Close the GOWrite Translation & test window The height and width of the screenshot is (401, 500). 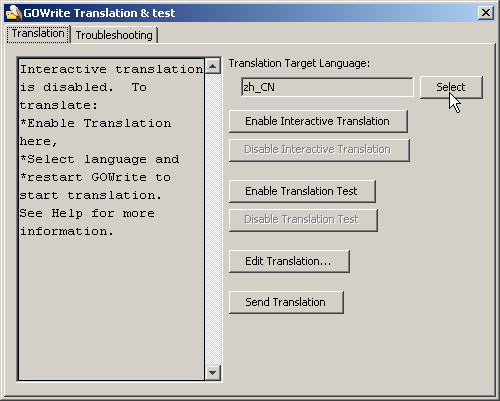click(x=486, y=13)
